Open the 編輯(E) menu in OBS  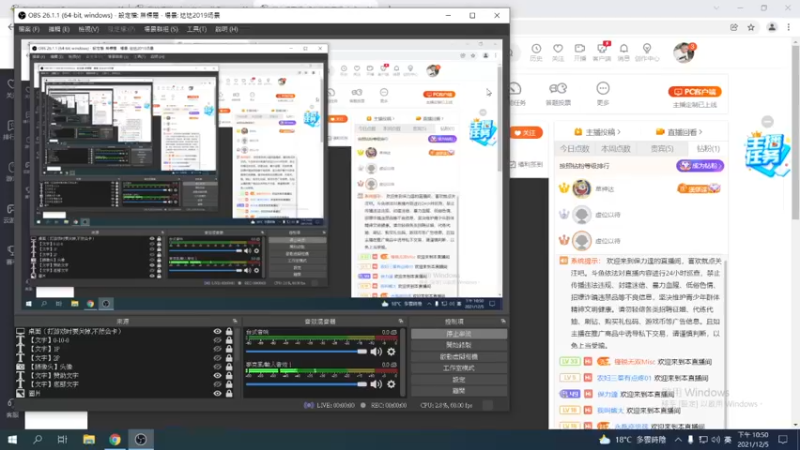pos(59,29)
